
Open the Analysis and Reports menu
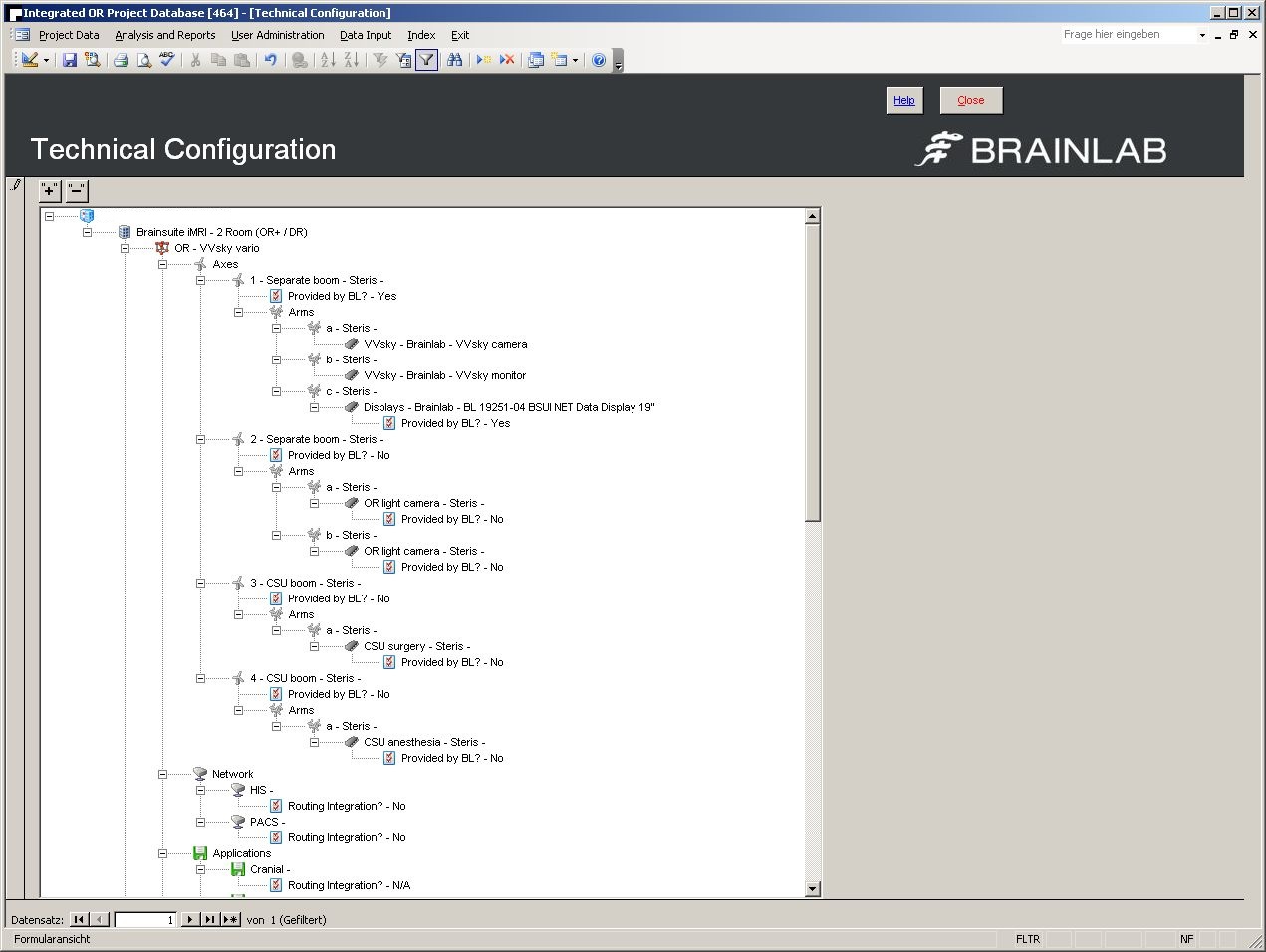pyautogui.click(x=165, y=35)
